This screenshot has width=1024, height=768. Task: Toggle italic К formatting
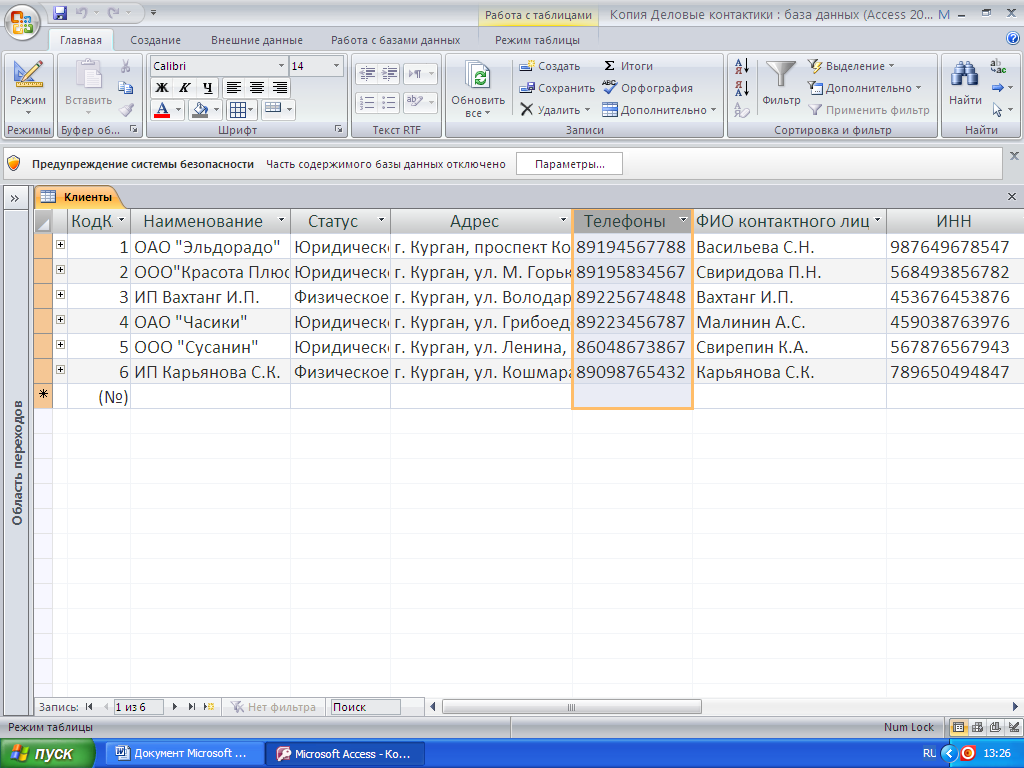(185, 88)
